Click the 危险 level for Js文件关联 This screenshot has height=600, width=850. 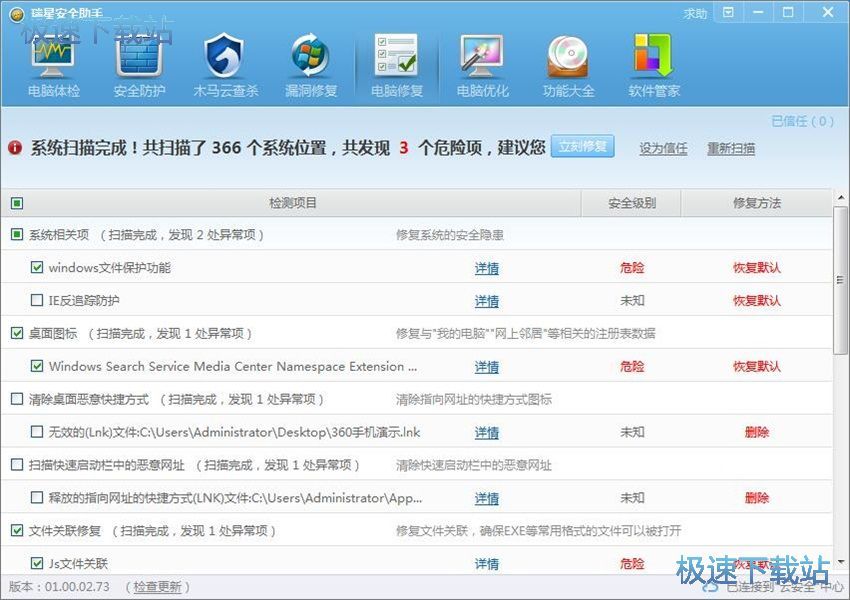point(632,564)
